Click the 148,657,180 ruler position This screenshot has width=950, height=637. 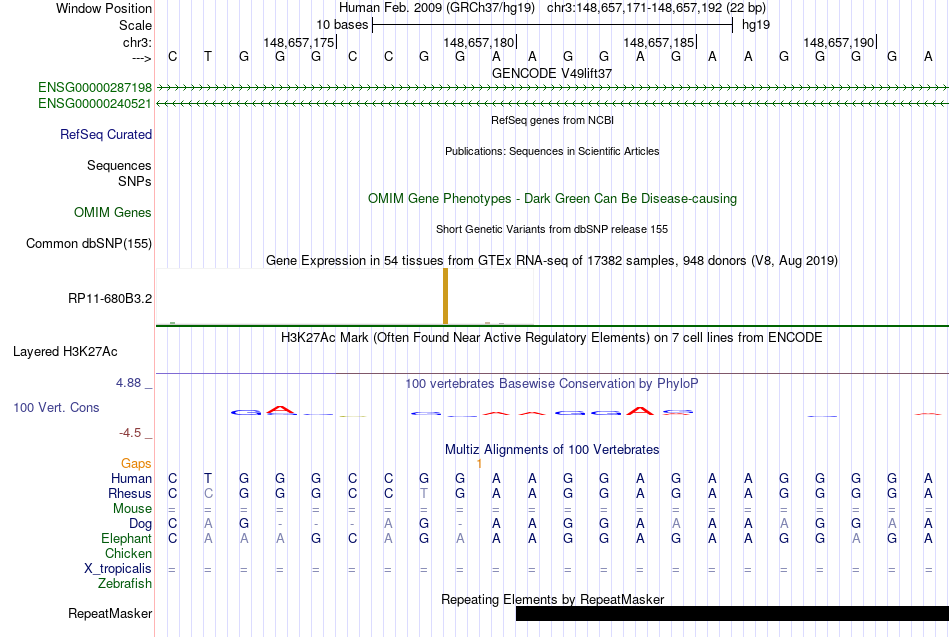[x=479, y=43]
